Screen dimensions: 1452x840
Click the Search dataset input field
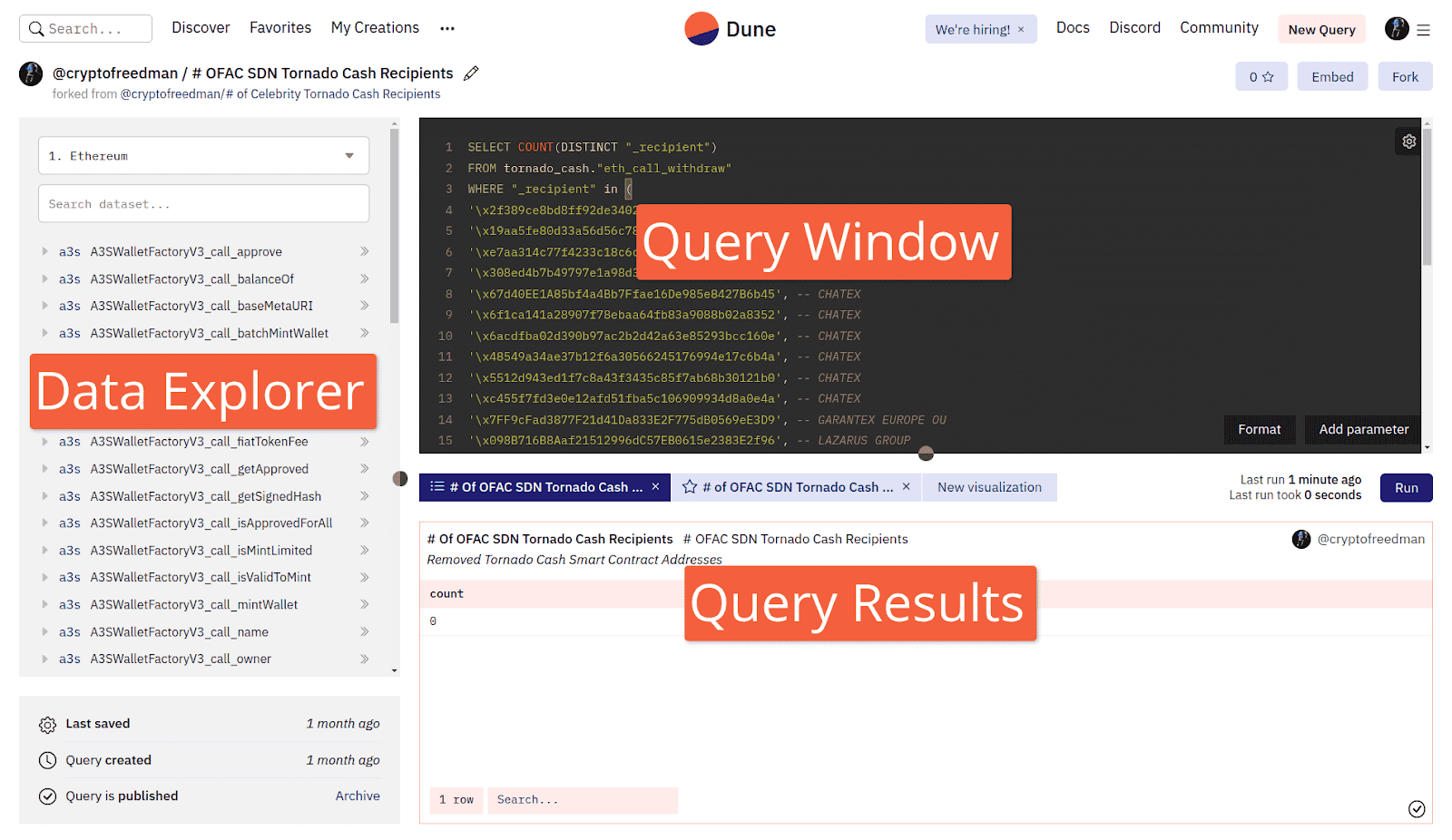[x=203, y=204]
